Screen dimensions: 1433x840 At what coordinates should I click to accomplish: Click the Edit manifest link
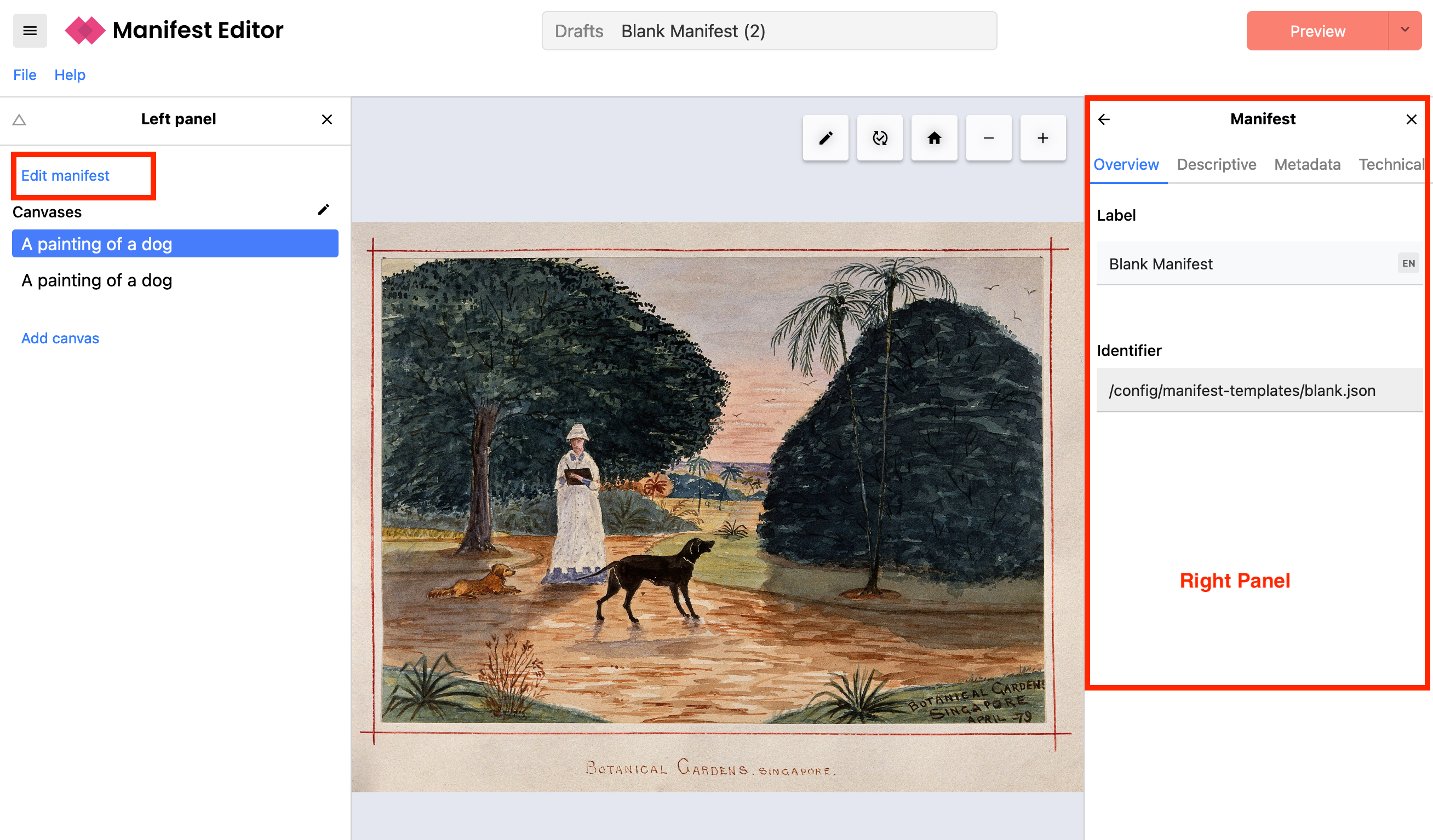coord(65,176)
